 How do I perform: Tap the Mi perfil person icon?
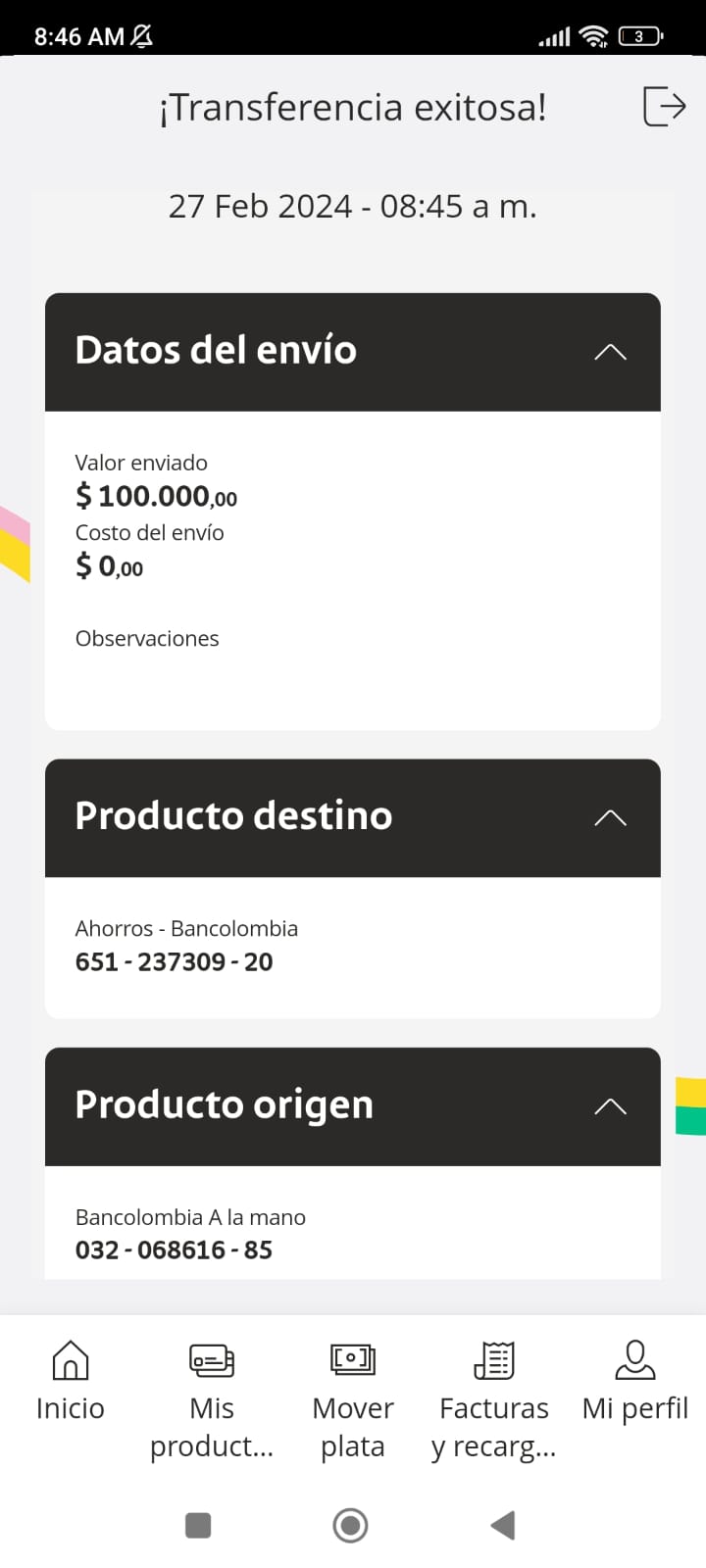(635, 1360)
